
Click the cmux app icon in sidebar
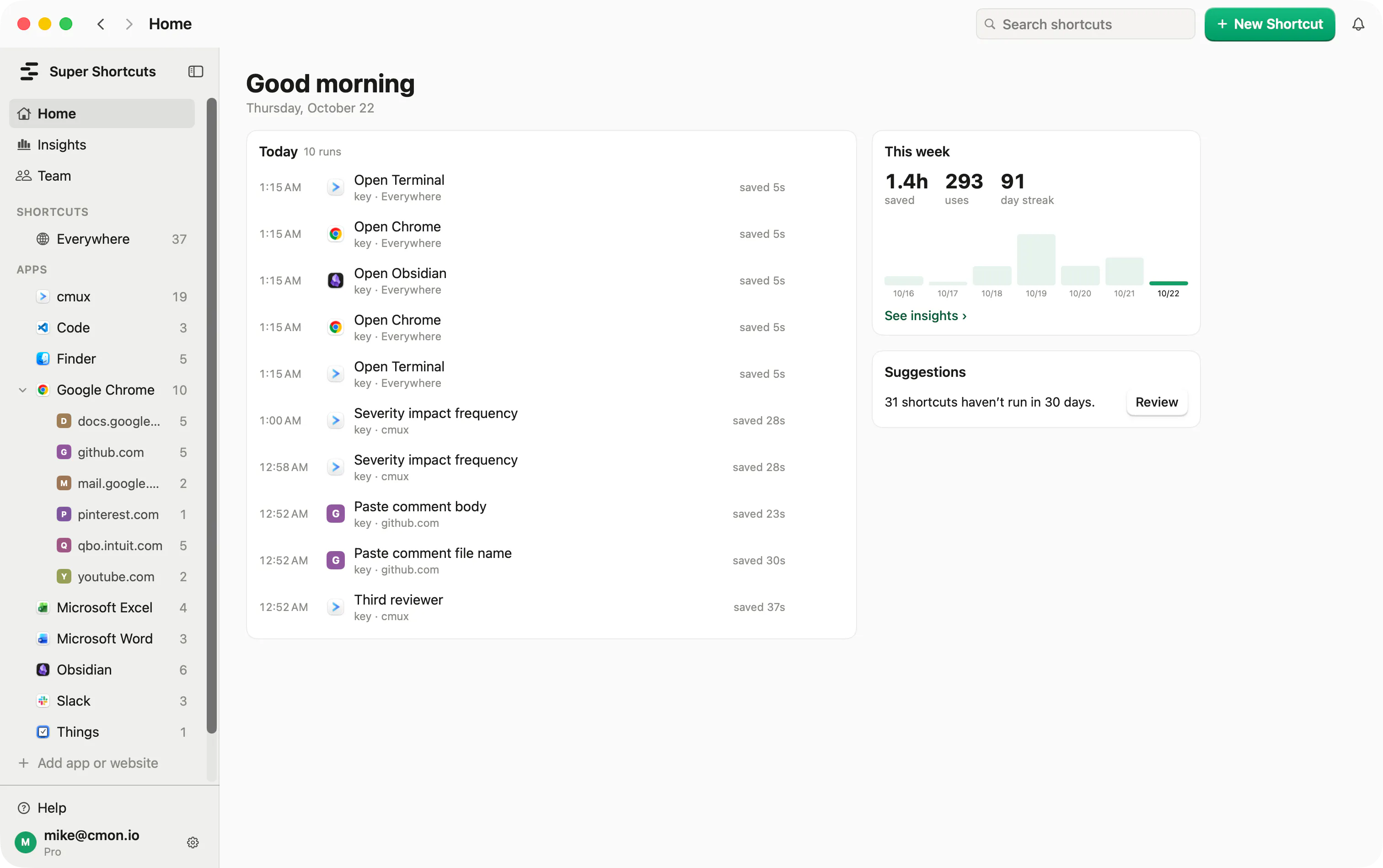coord(43,297)
